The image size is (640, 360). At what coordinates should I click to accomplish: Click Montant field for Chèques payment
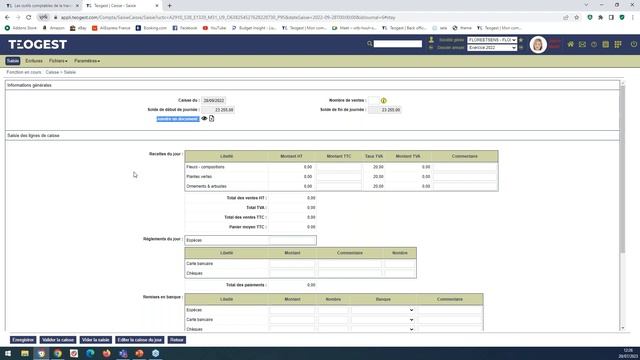[292, 273]
